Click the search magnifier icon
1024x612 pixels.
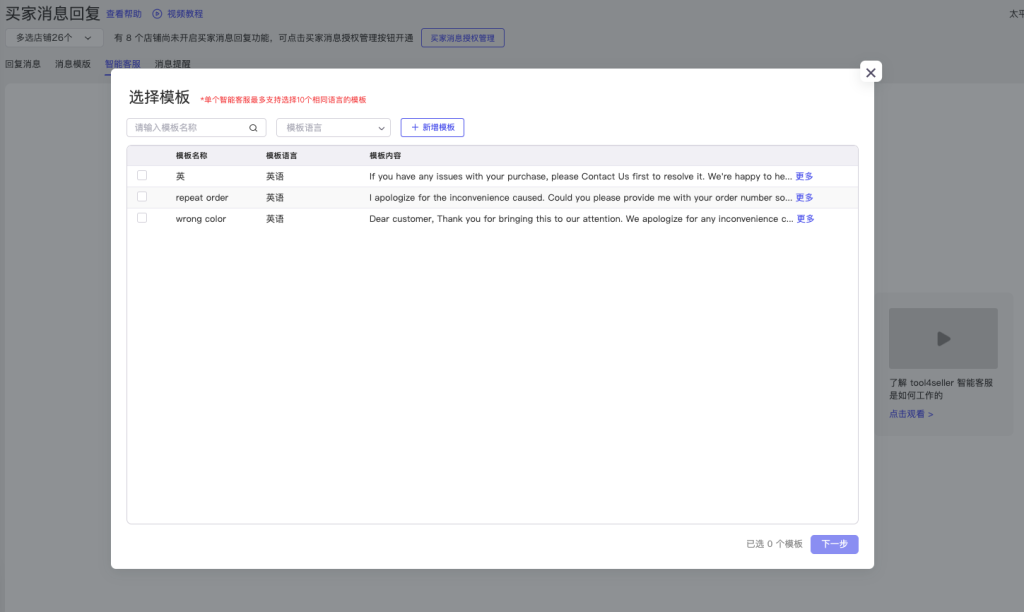[253, 128]
